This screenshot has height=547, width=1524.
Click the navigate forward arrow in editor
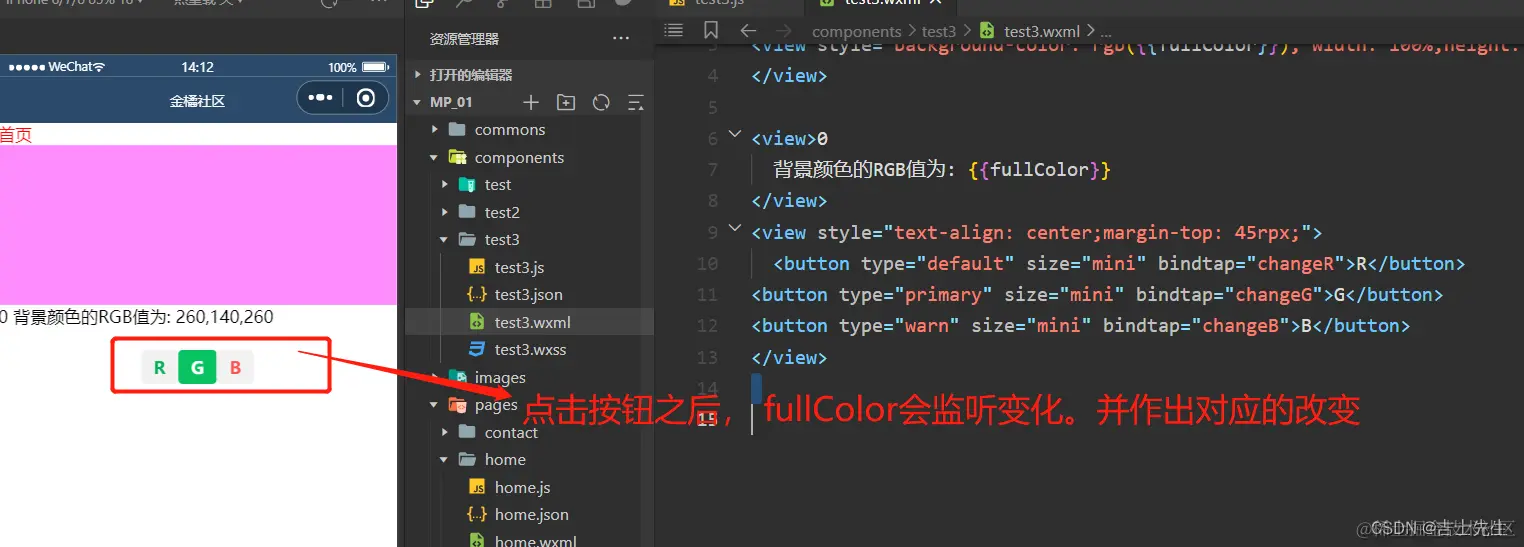783,31
